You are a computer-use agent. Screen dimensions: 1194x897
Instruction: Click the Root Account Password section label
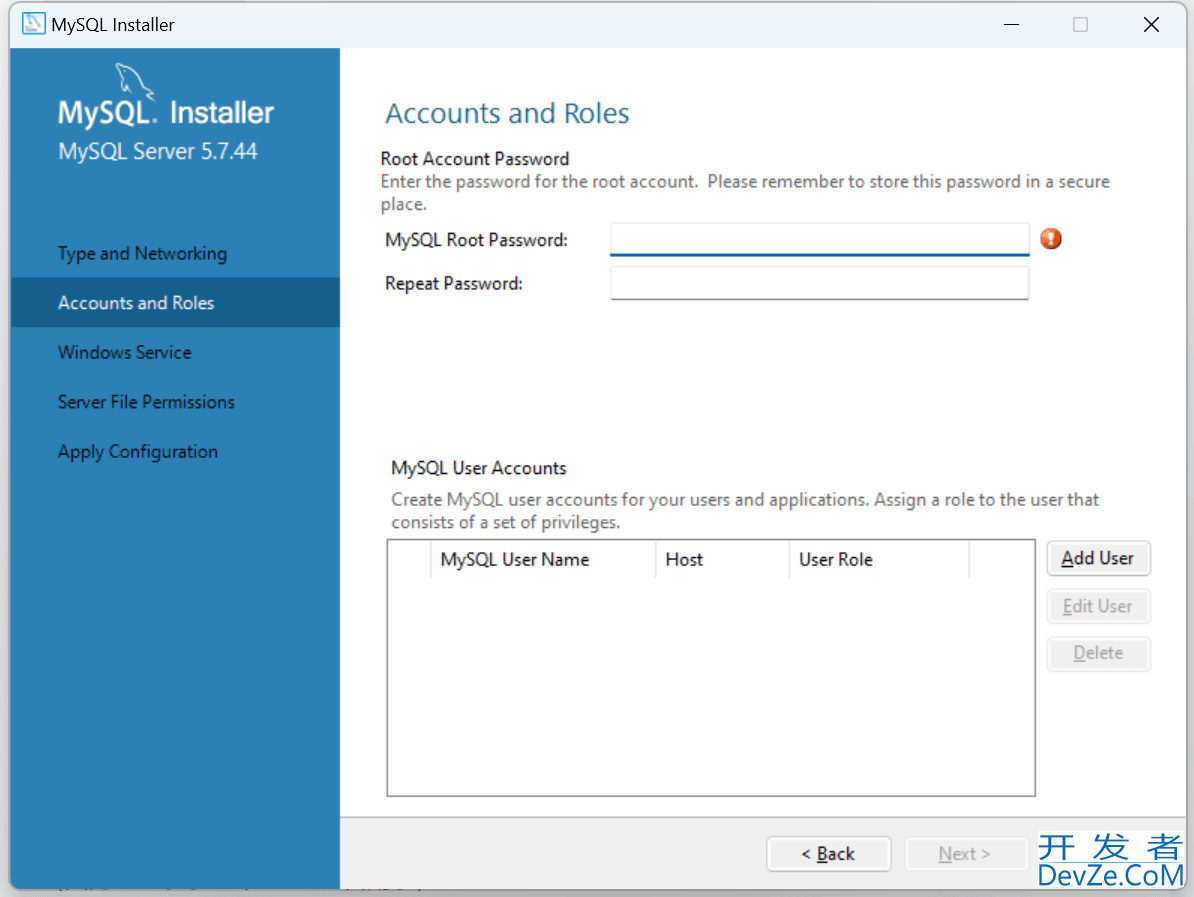[x=475, y=158]
